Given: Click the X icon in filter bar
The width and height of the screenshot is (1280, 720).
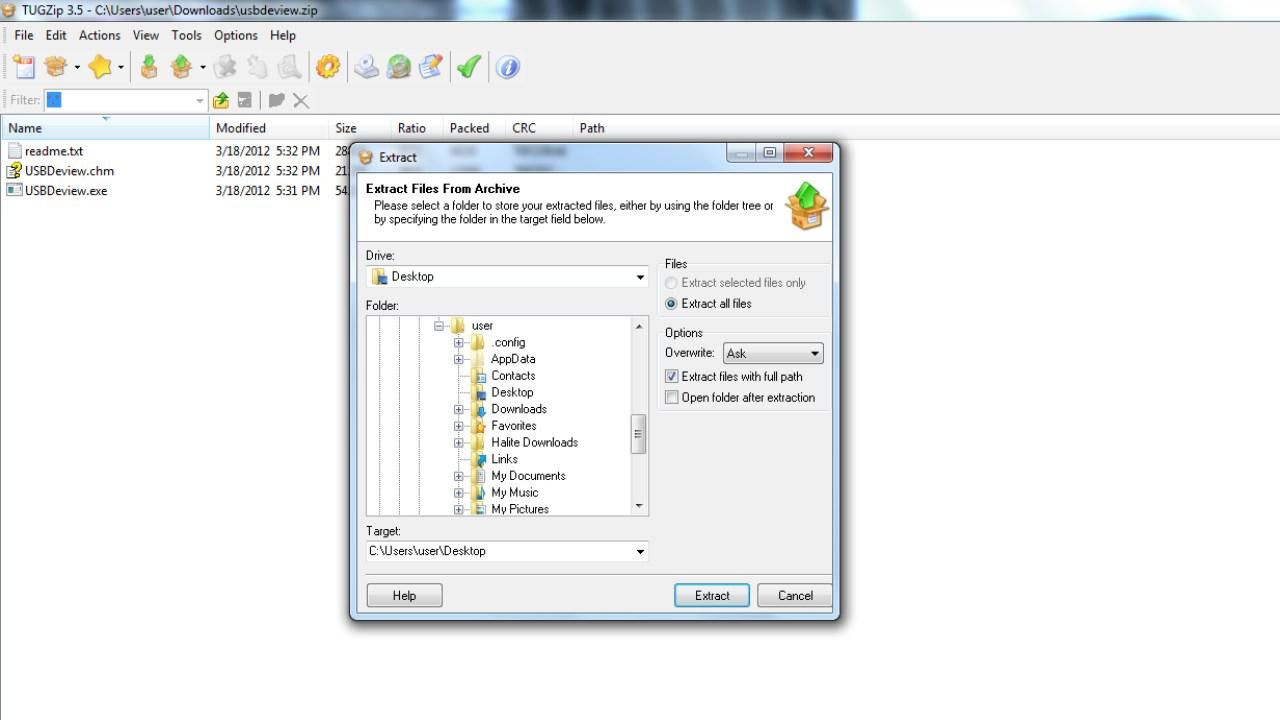Looking at the screenshot, I should (301, 100).
